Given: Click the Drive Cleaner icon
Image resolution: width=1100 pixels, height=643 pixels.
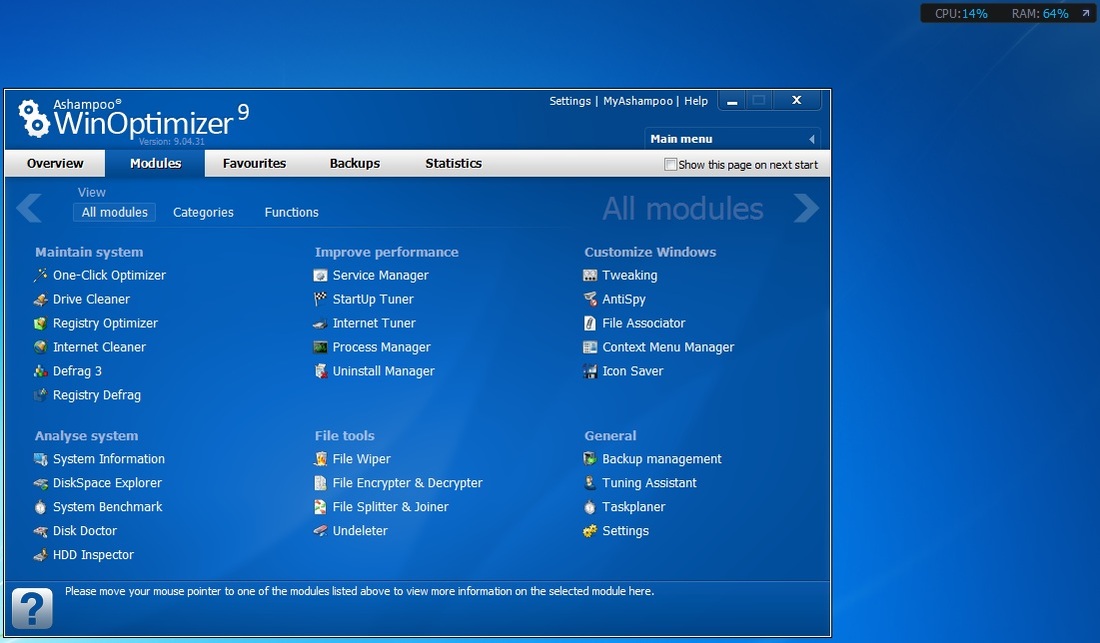Looking at the screenshot, I should 41,299.
